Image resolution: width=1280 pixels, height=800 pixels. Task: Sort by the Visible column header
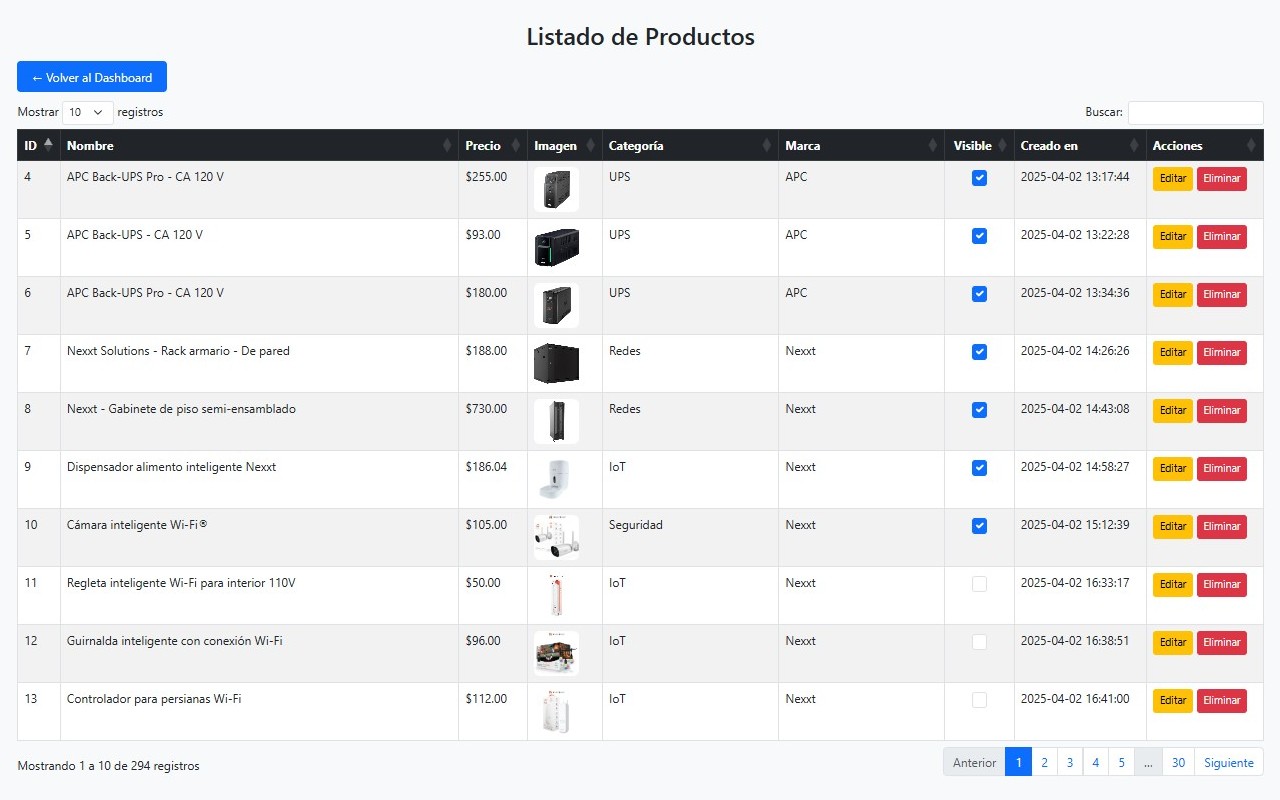(x=979, y=145)
